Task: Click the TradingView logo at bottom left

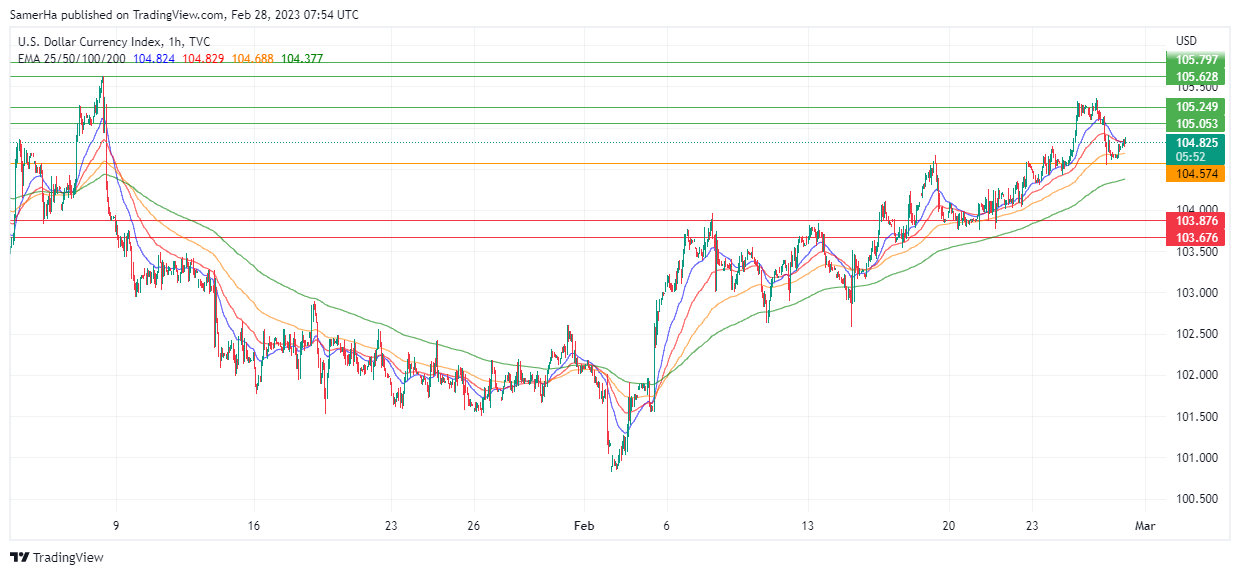Action: pos(57,557)
